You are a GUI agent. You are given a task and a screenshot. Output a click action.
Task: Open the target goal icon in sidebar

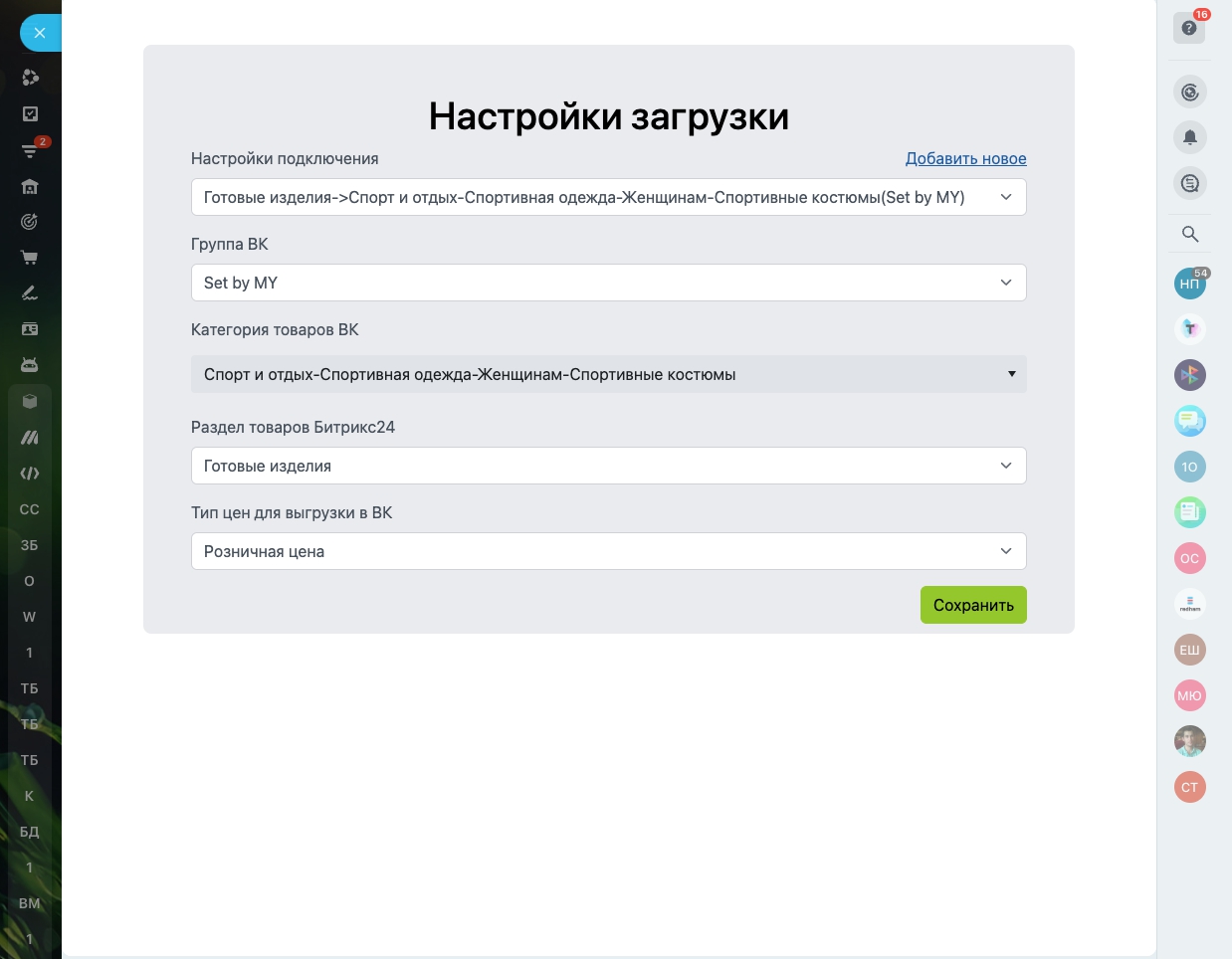[x=30, y=222]
